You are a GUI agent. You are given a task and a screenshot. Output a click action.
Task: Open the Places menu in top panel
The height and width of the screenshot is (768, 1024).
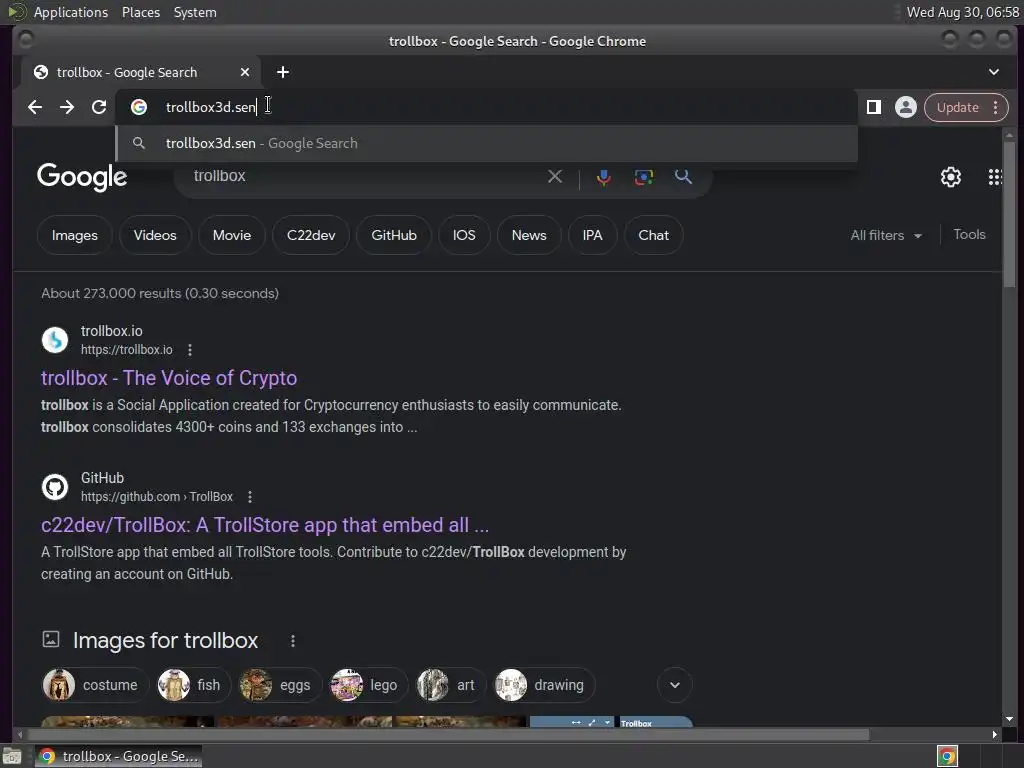coord(141,12)
